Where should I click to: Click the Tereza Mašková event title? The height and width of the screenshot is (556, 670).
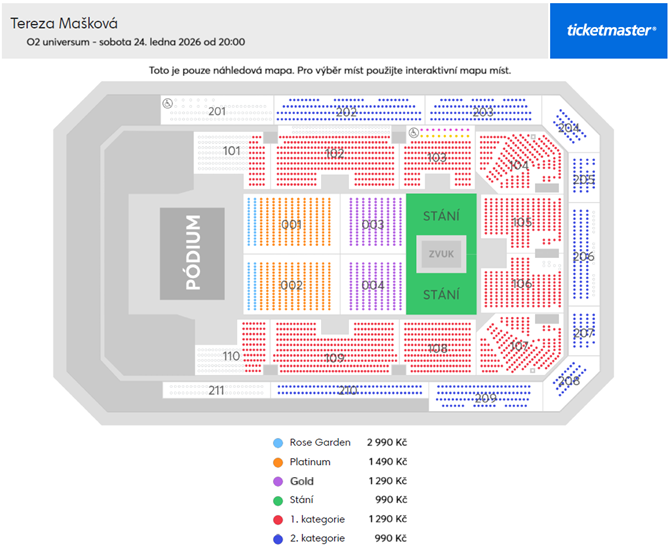pos(64,24)
